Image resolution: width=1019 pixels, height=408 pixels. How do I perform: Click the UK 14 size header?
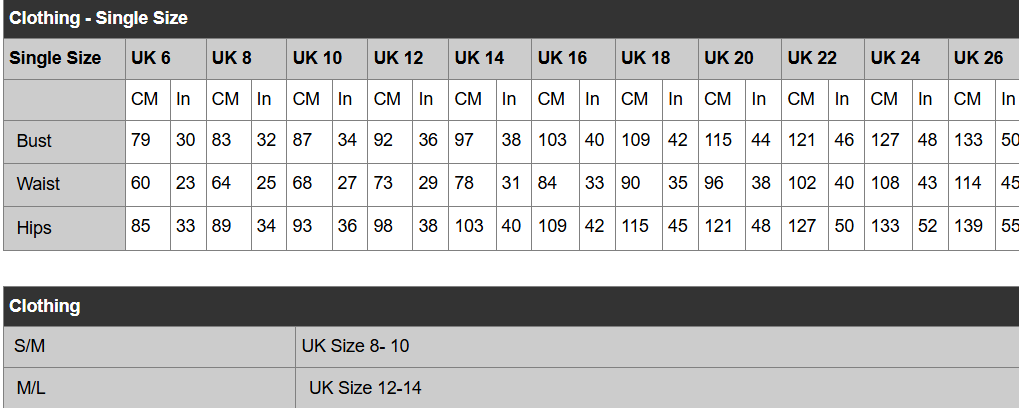(x=490, y=58)
